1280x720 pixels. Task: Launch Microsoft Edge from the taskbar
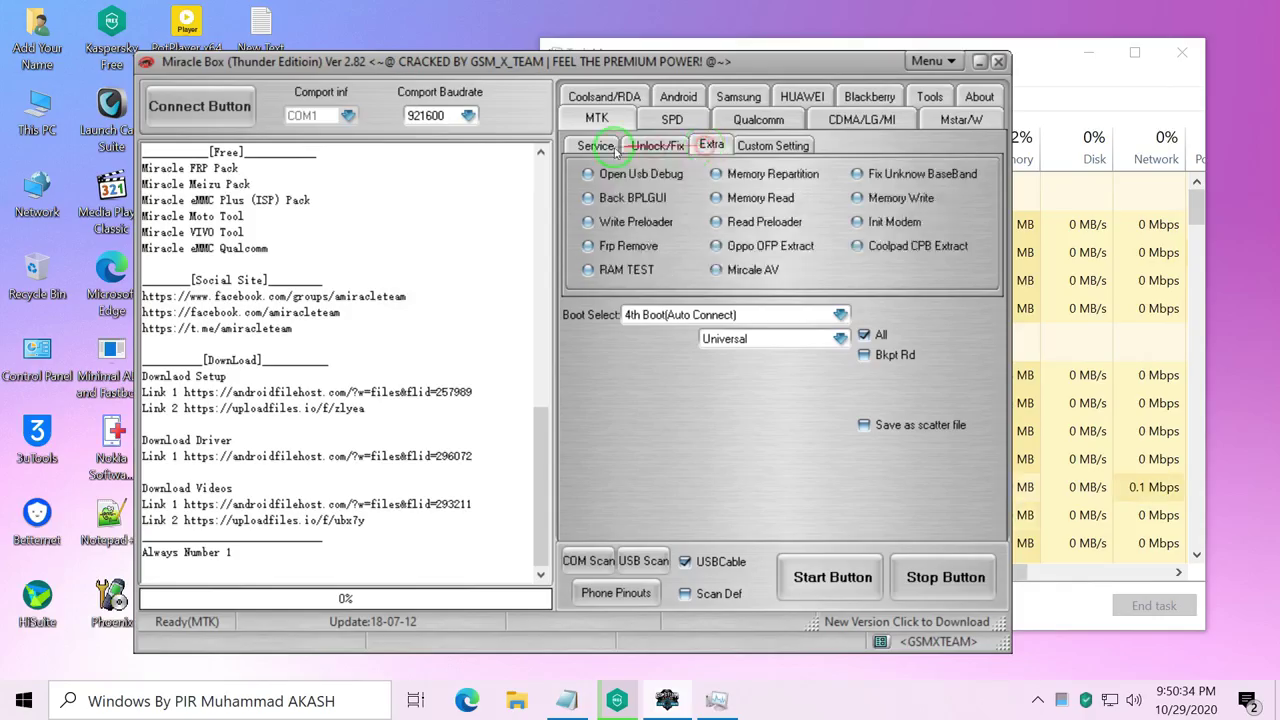click(x=466, y=700)
